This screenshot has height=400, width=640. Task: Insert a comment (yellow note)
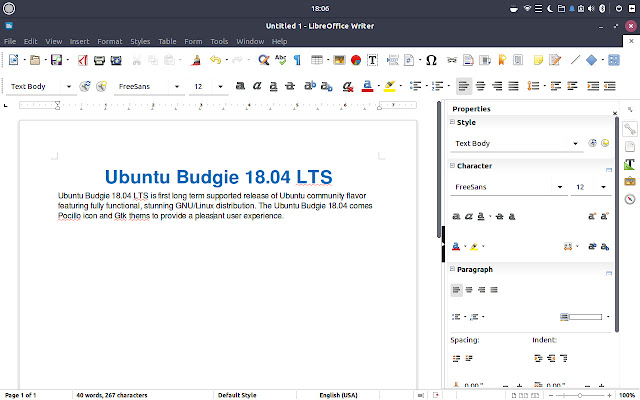point(538,60)
